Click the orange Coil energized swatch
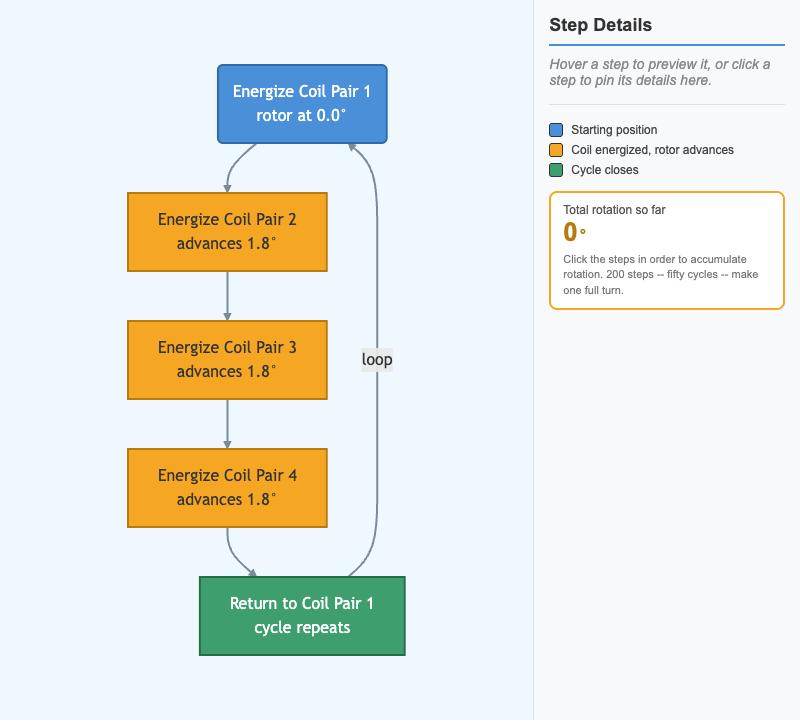 (556, 150)
